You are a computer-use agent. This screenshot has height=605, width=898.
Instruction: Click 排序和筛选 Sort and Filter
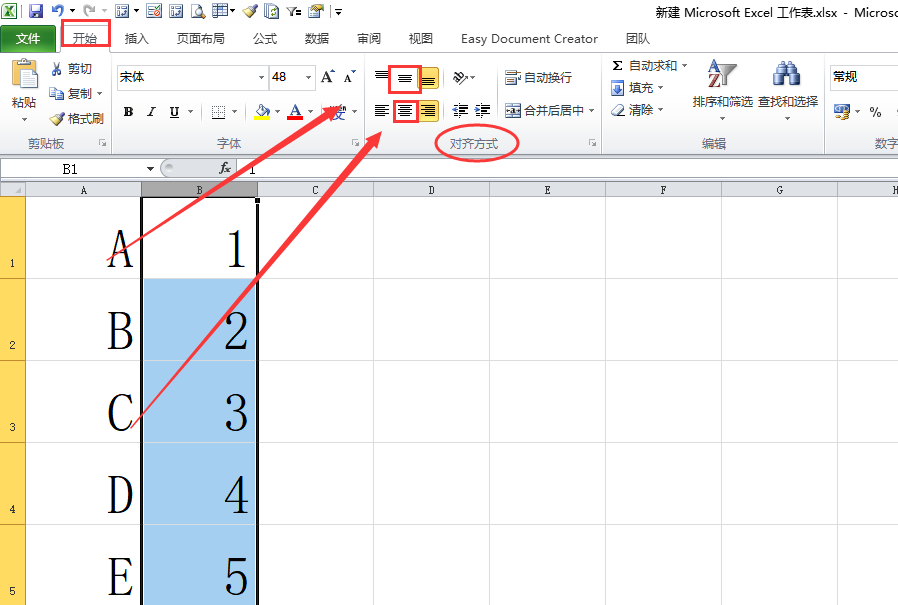(x=722, y=91)
